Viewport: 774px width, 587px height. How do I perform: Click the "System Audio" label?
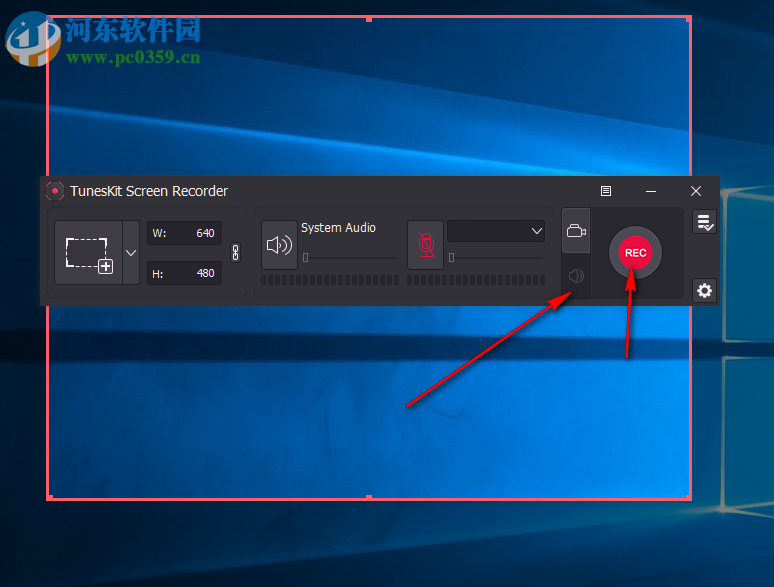tap(338, 228)
